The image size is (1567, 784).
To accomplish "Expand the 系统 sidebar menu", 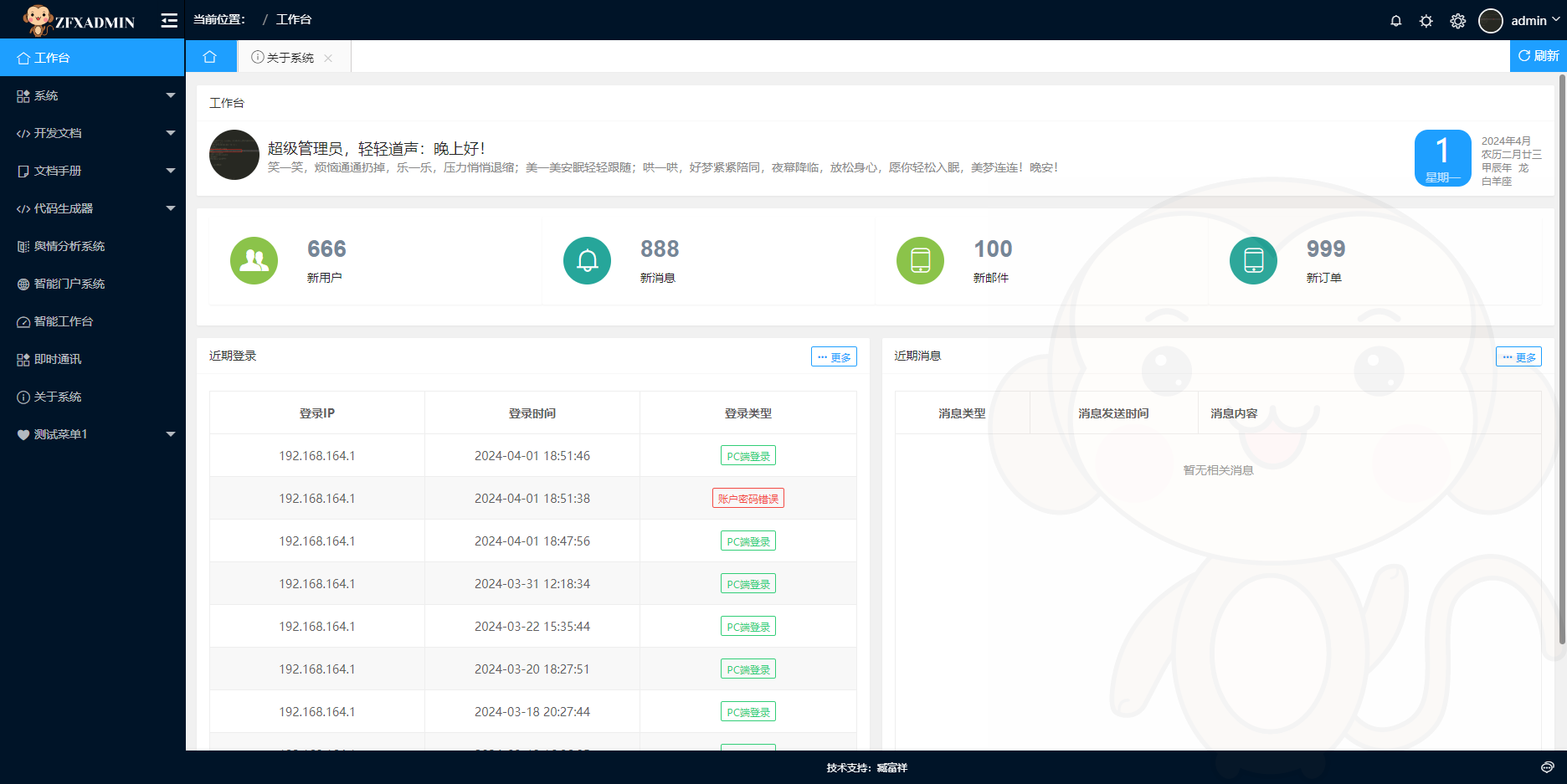I will pyautogui.click(x=92, y=95).
